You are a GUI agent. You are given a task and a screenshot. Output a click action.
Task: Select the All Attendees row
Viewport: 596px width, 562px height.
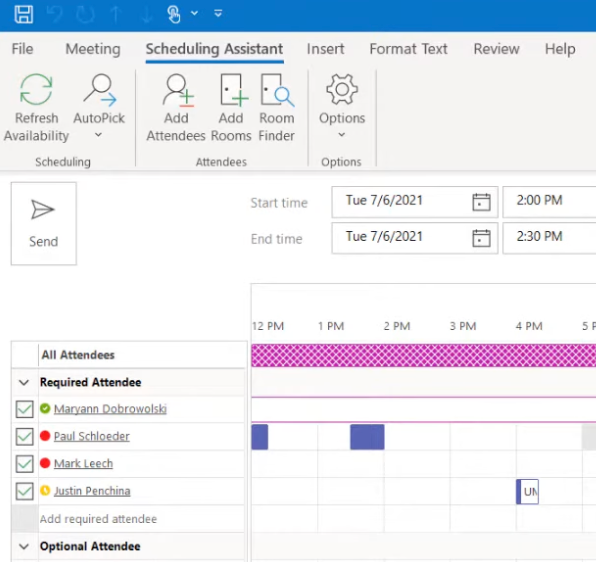point(129,355)
